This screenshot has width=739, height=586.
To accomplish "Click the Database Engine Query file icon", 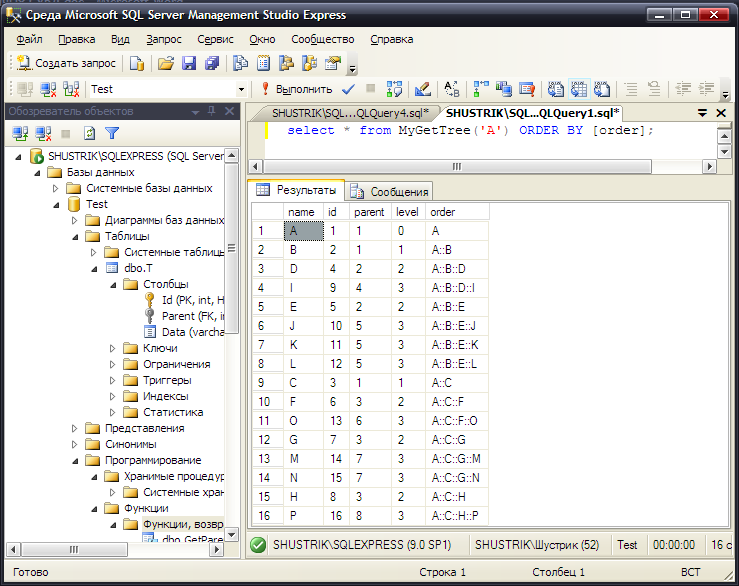I will pyautogui.click(x=137, y=63).
